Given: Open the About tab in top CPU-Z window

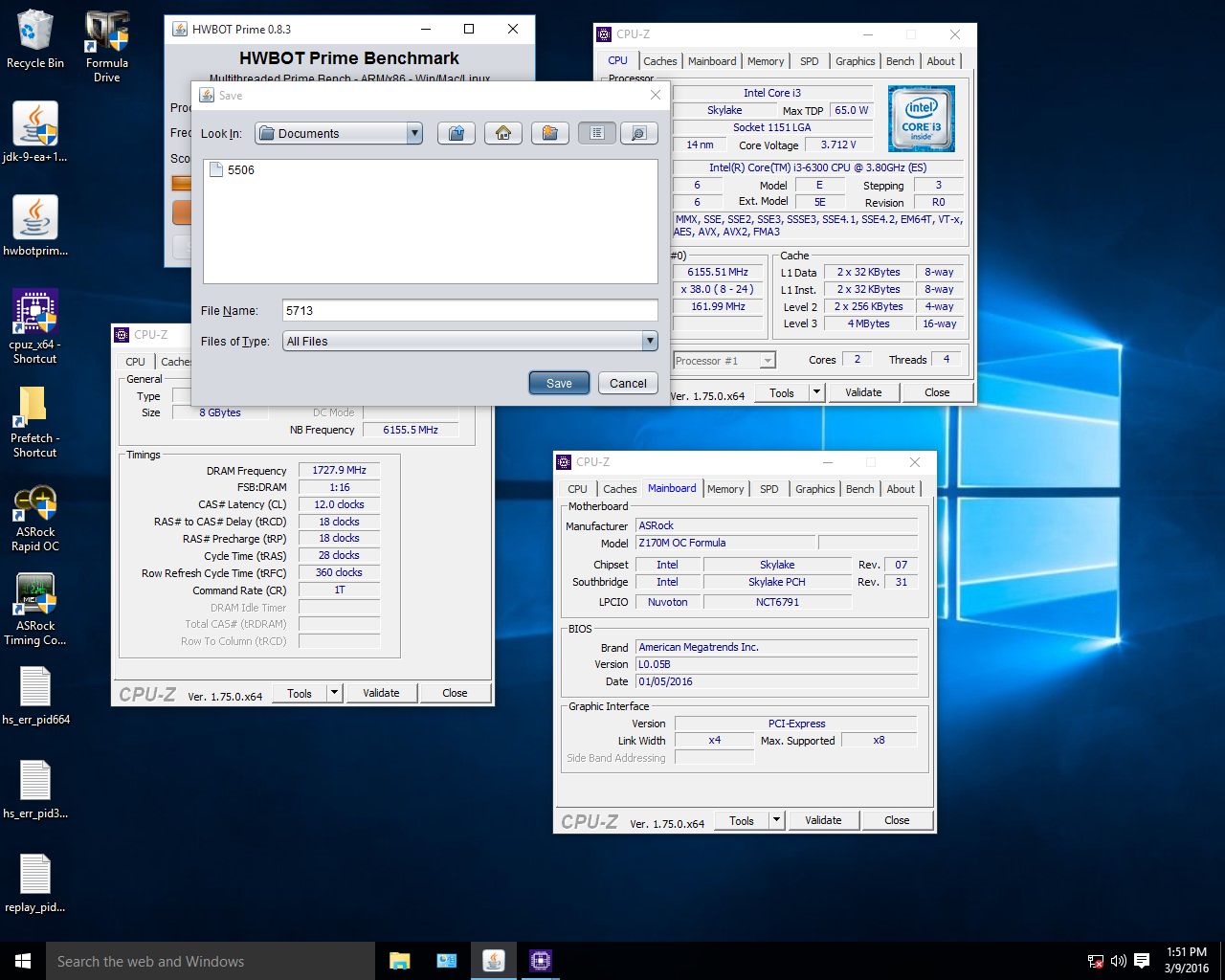Looking at the screenshot, I should (941, 61).
